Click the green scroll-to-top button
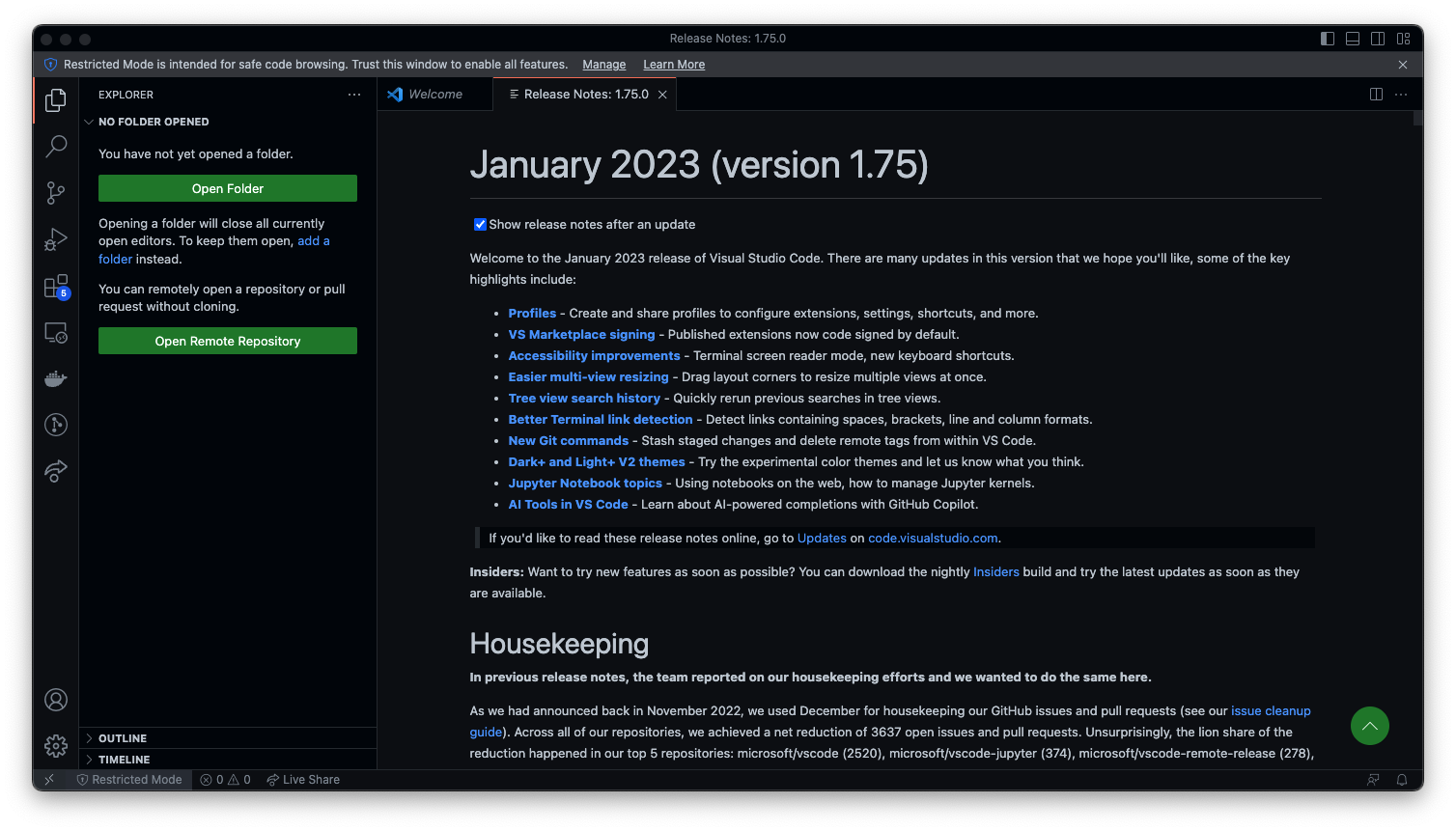The width and height of the screenshot is (1456, 831). 1370,726
